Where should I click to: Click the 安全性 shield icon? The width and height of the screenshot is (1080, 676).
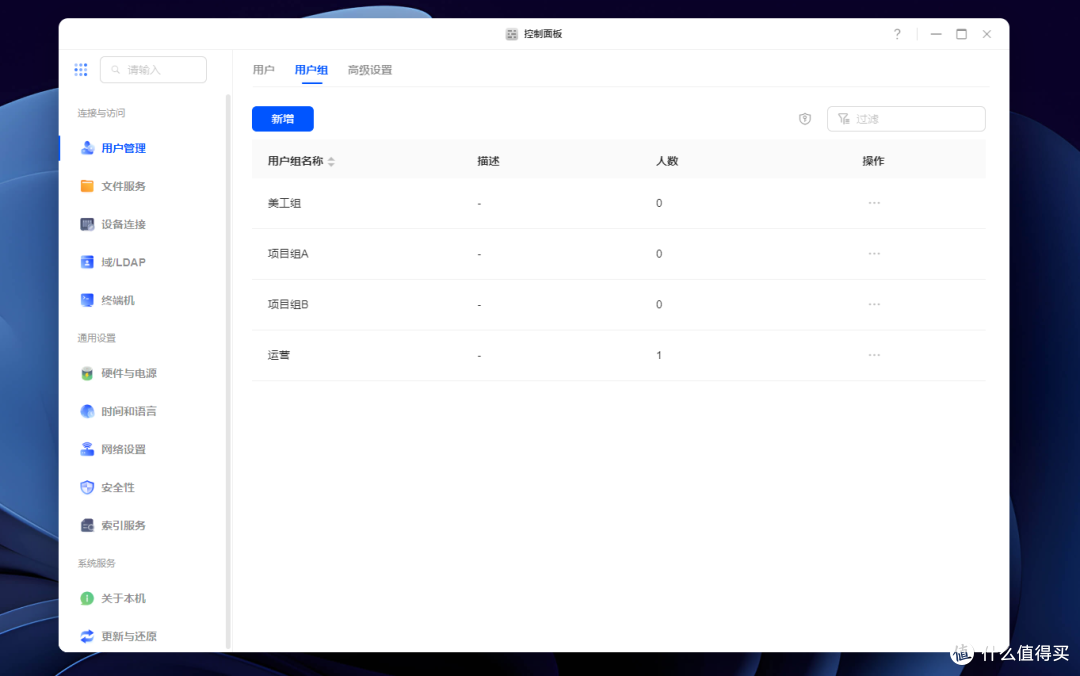[87, 487]
